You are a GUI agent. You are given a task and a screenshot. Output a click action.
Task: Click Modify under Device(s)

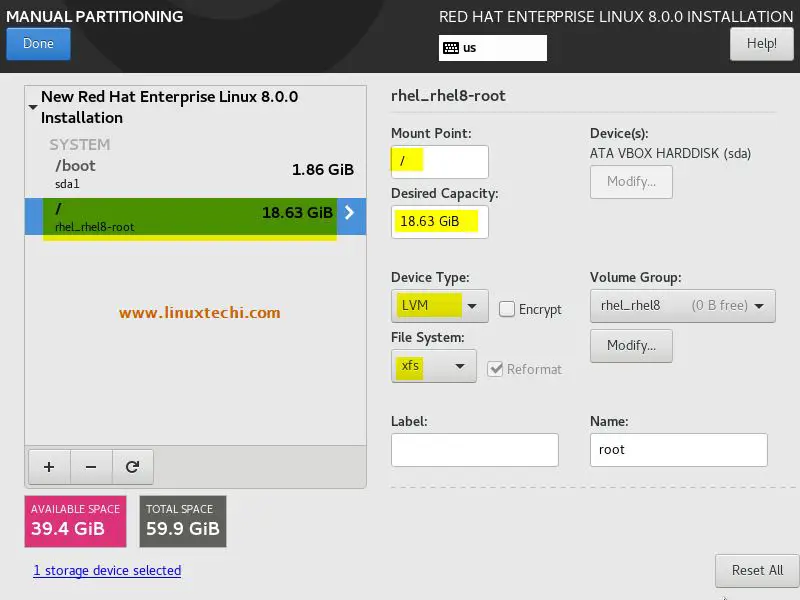coord(631,182)
